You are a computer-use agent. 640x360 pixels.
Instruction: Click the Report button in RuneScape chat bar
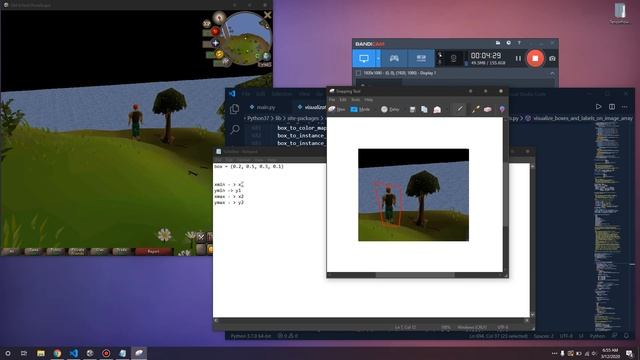coord(153,251)
